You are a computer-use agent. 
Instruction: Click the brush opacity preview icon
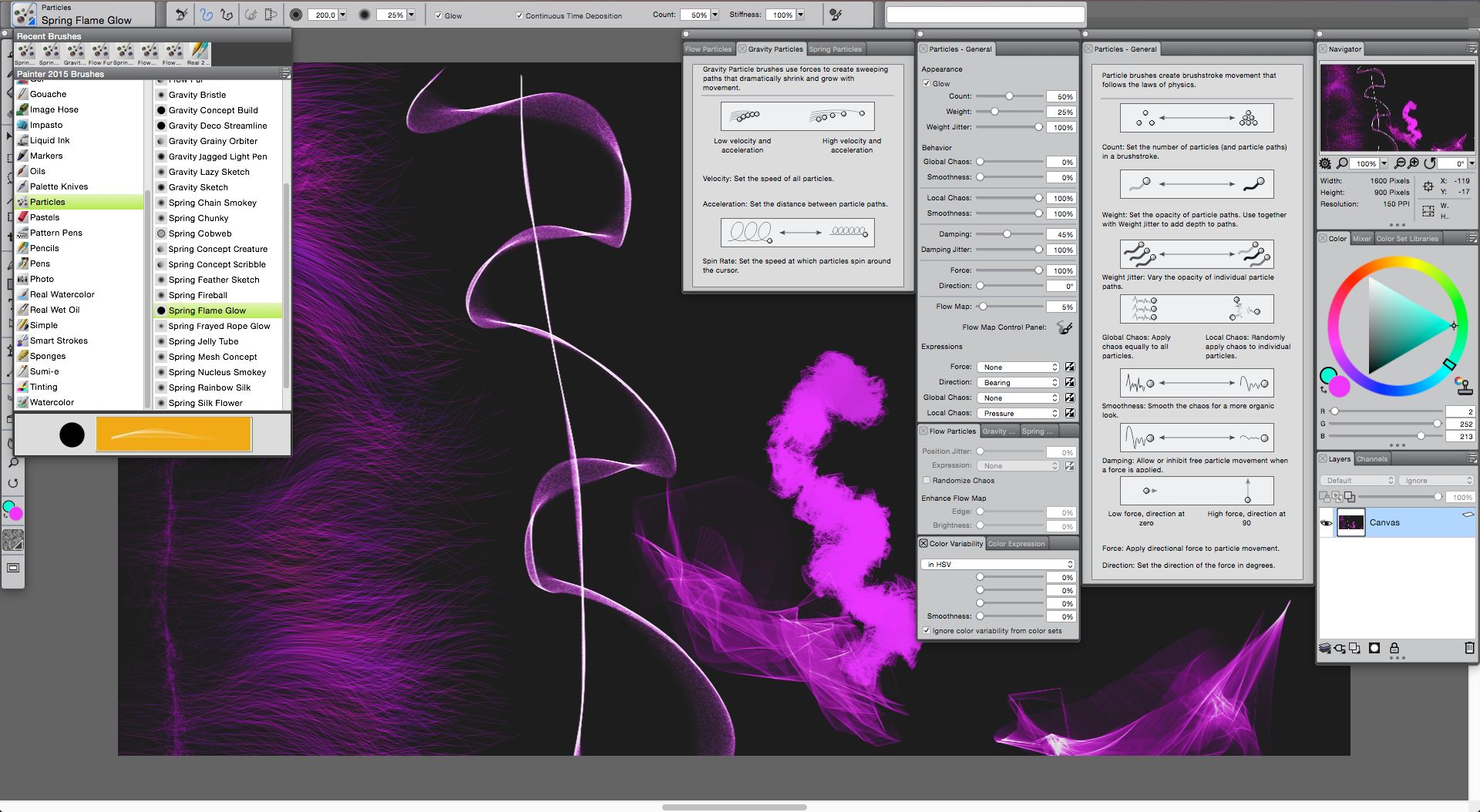pos(365,15)
